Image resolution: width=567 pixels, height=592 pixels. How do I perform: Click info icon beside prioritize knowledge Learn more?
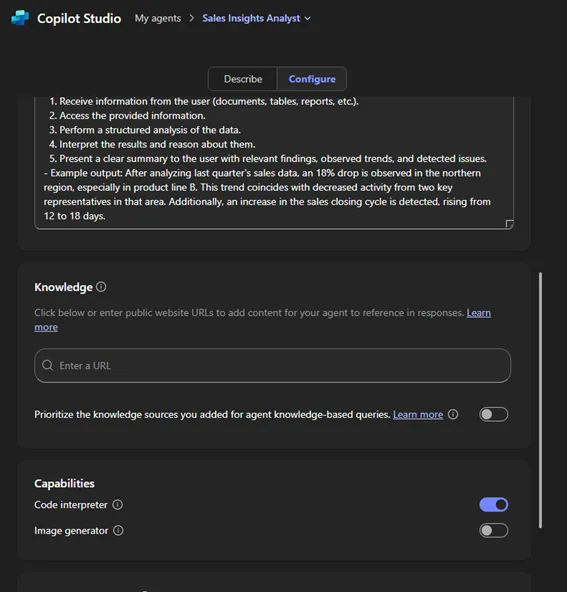click(453, 415)
